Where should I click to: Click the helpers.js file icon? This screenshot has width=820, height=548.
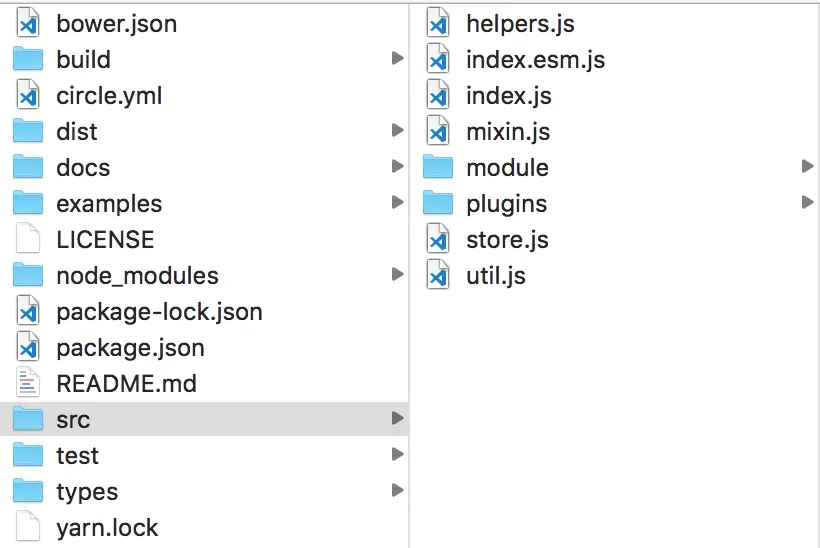coord(438,24)
